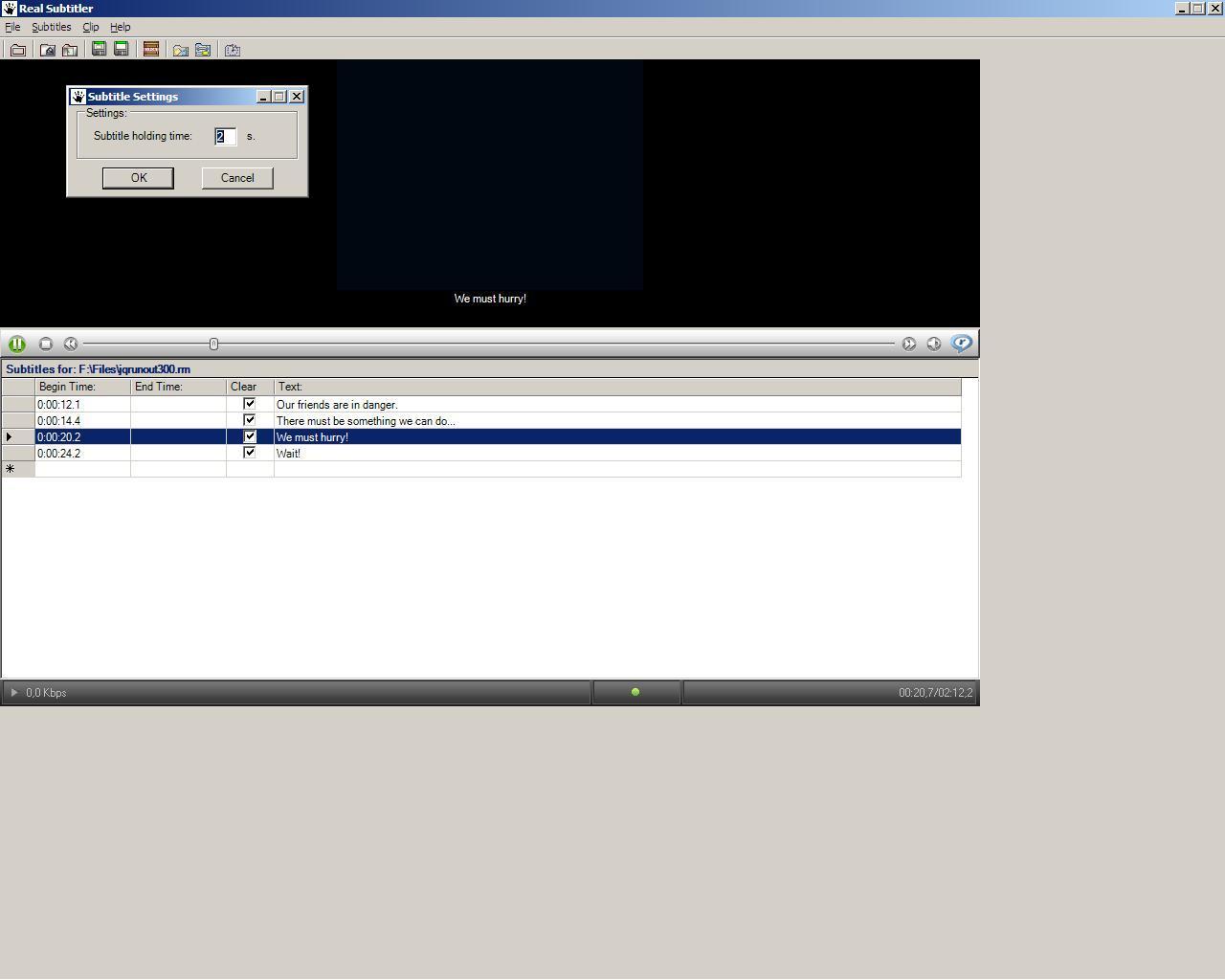Click the blue folder with sliders toolbar icon
1225x980 pixels.
pos(203,50)
